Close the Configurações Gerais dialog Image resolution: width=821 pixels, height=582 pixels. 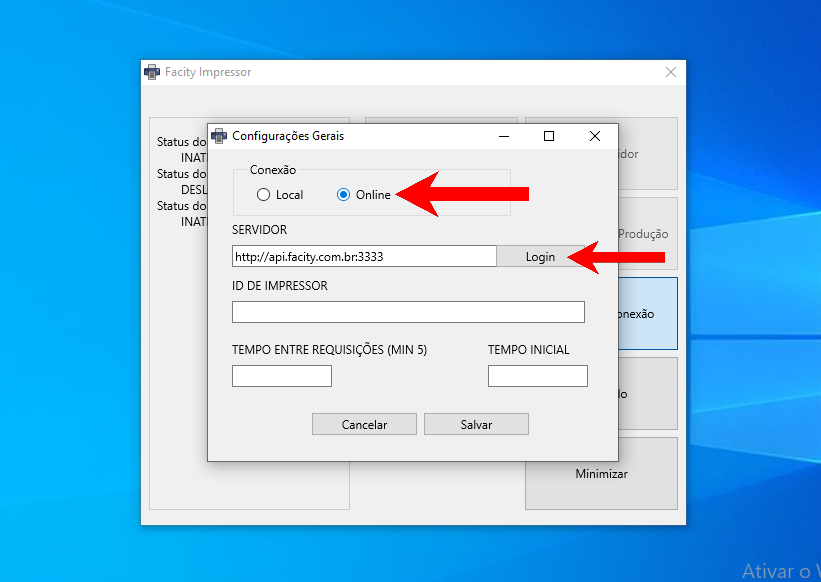pos(595,136)
